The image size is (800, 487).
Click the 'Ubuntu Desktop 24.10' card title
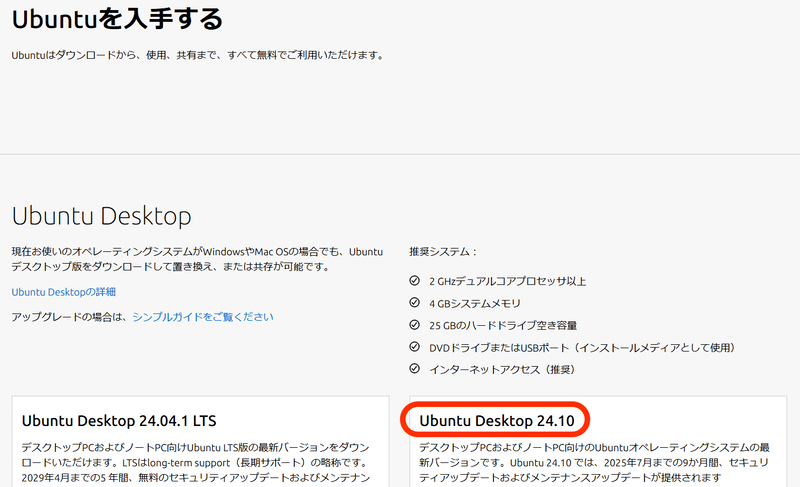pos(497,421)
